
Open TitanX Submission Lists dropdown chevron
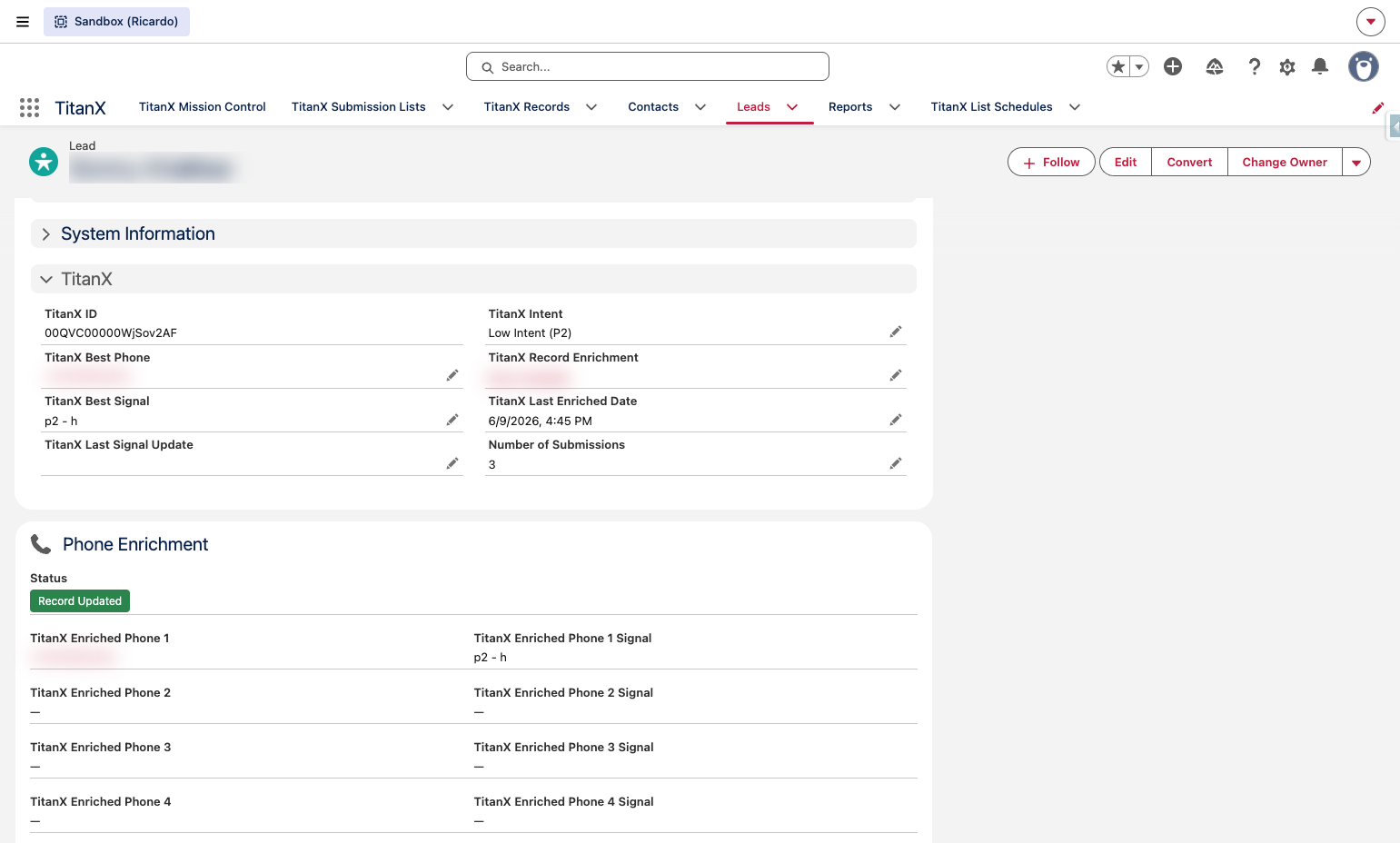[448, 107]
